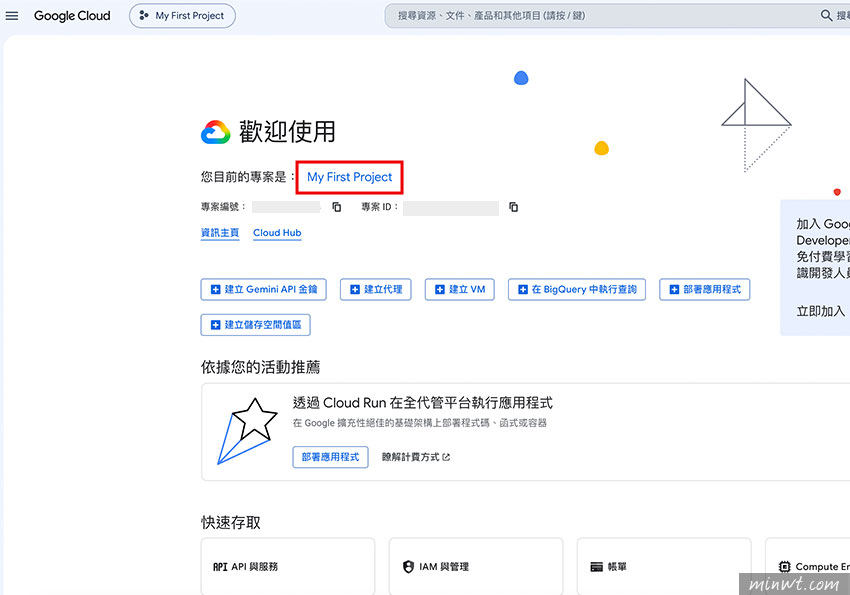Click the 建立 VM button
This screenshot has width=850, height=595.
[x=460, y=289]
